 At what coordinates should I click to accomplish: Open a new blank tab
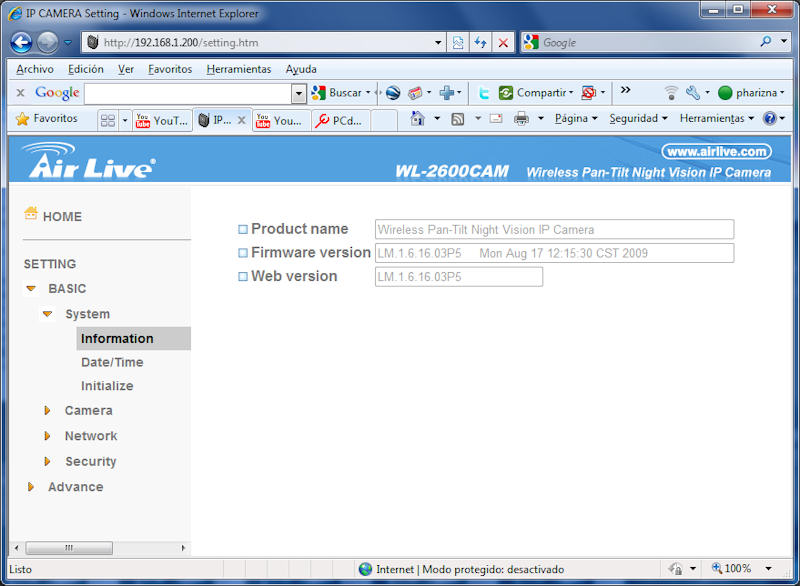coord(384,120)
